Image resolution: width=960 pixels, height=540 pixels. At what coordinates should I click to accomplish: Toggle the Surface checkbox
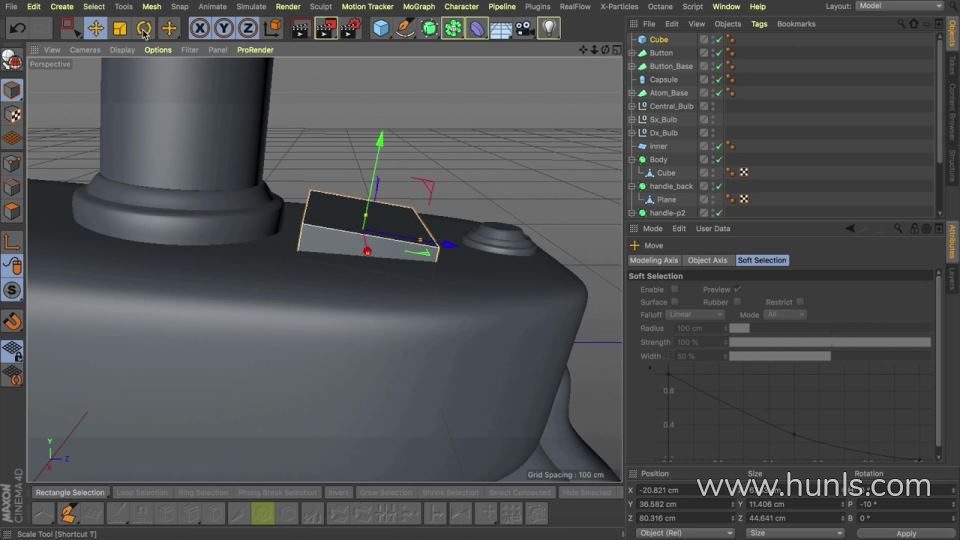tap(674, 302)
